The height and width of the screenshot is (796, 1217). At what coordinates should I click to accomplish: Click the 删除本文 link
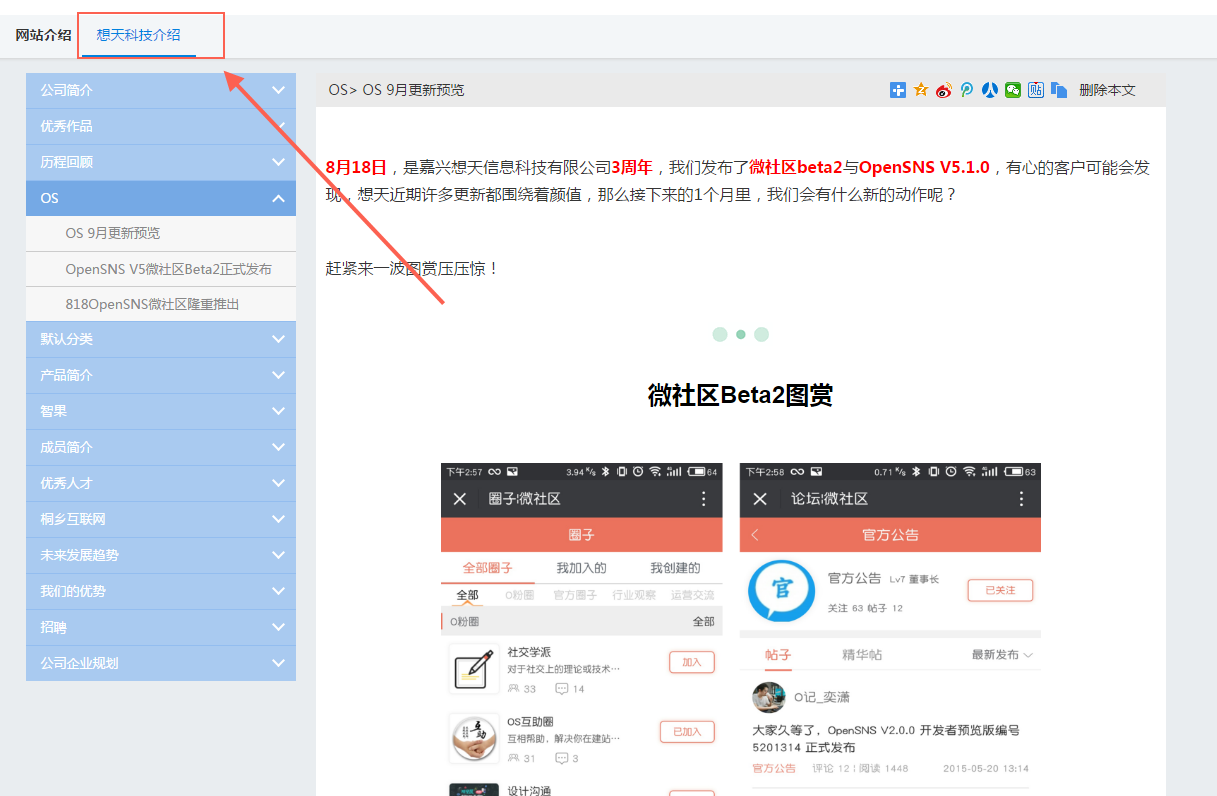(1107, 90)
